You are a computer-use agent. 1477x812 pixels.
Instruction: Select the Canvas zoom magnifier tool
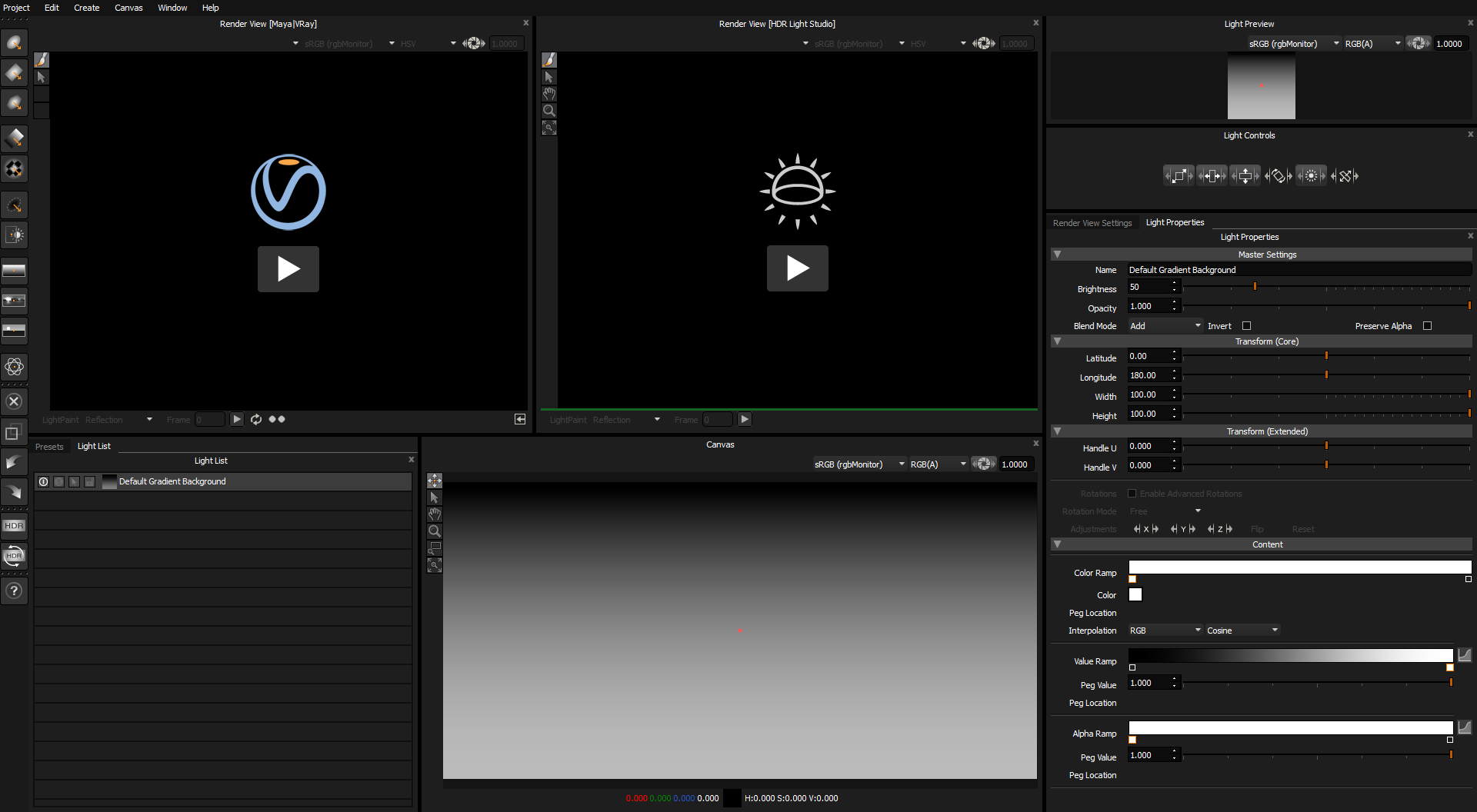(435, 531)
